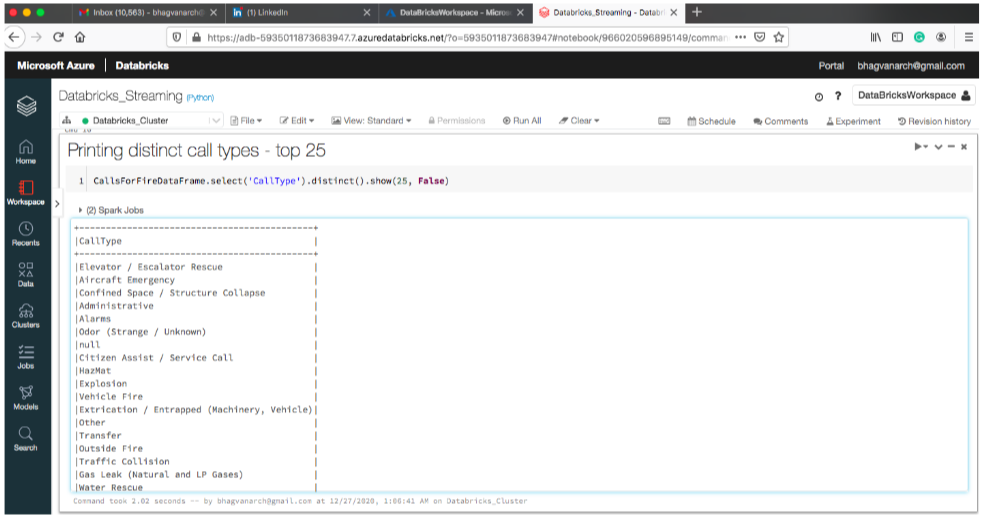Open Revision history
The width and height of the screenshot is (981, 516).
tap(934, 121)
